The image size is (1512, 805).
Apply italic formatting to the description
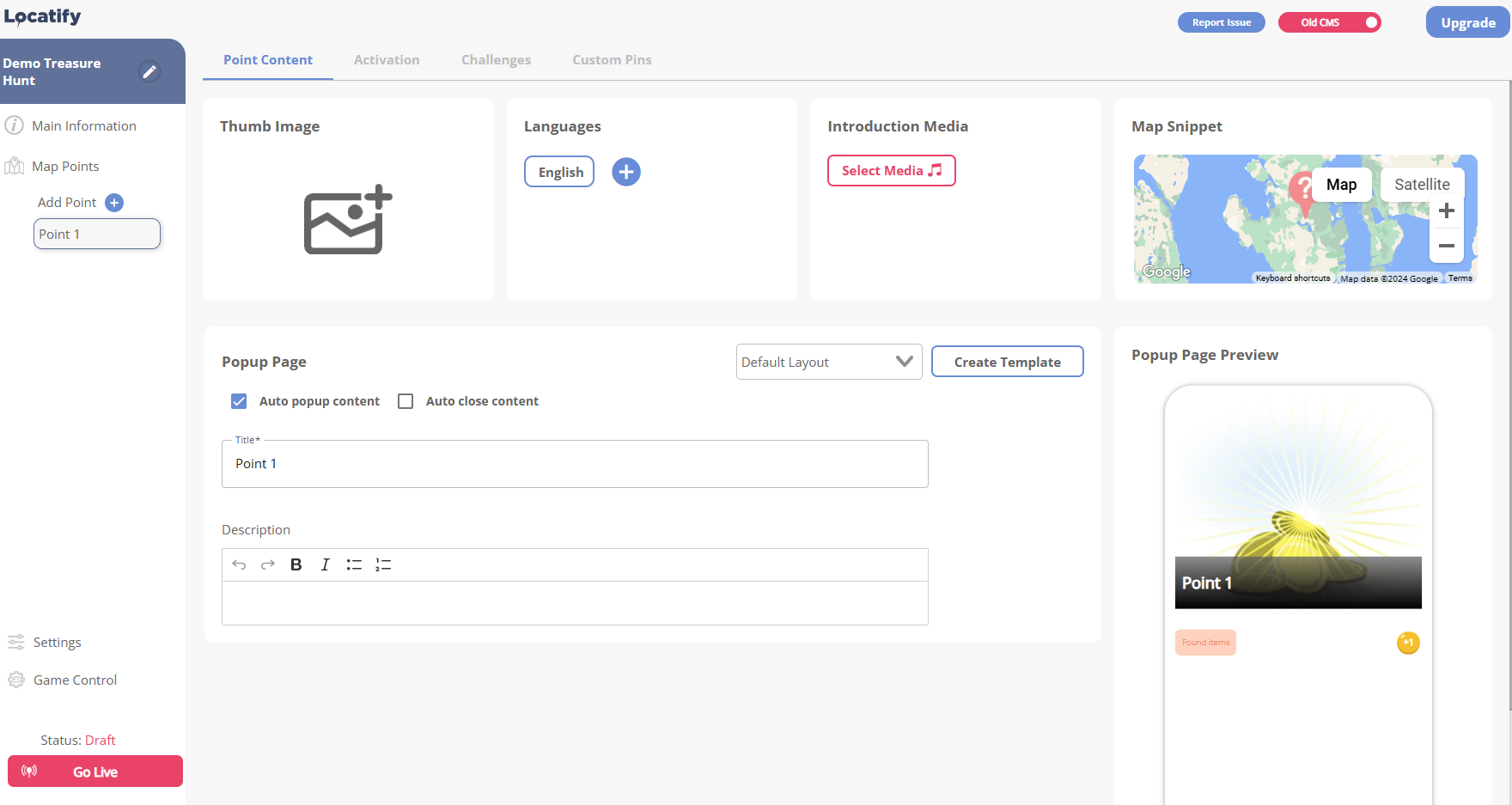pyautogui.click(x=325, y=564)
